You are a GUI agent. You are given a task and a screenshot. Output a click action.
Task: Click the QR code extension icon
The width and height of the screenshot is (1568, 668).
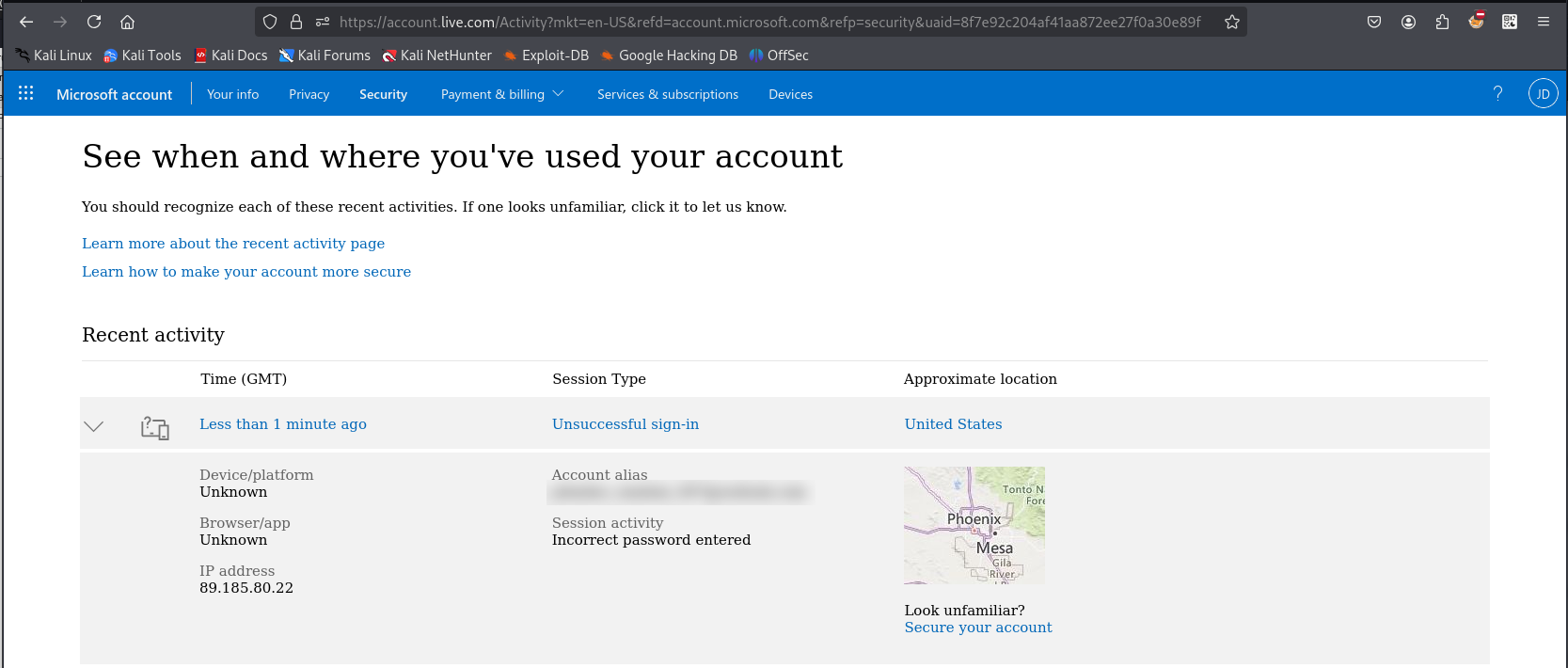pos(1510,22)
